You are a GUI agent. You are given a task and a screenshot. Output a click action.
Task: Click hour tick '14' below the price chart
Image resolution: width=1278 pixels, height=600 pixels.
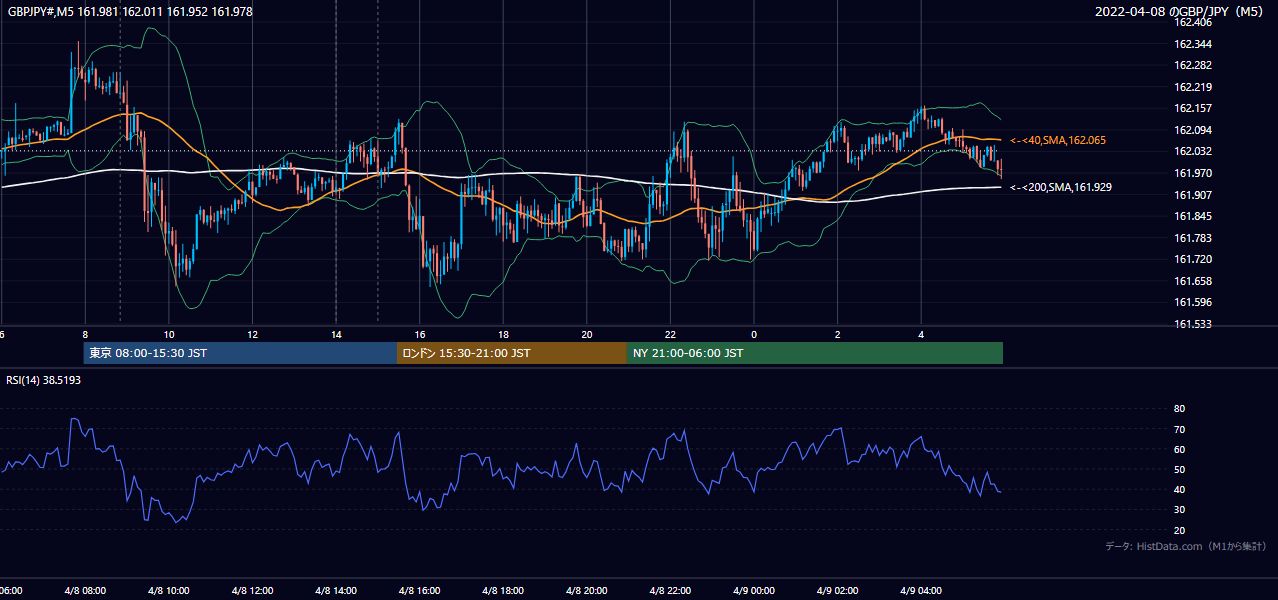pos(336,334)
